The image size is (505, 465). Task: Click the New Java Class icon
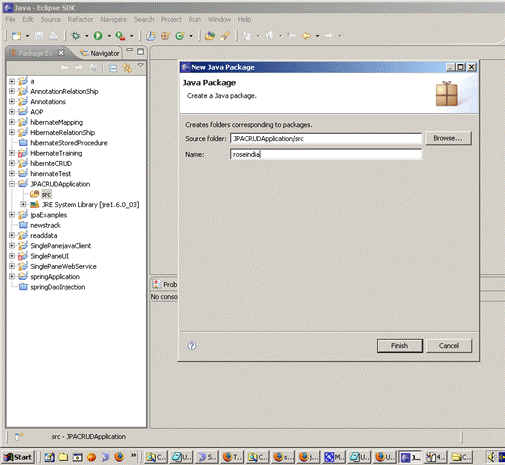[180, 36]
